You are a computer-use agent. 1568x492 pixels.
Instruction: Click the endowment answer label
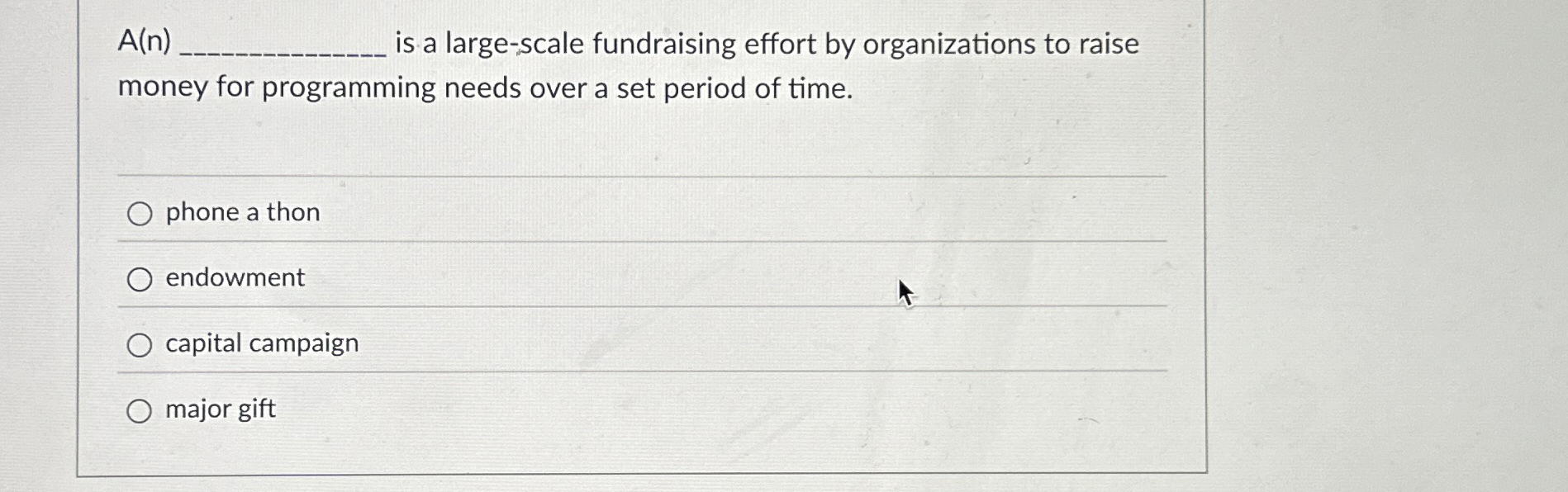(x=234, y=278)
